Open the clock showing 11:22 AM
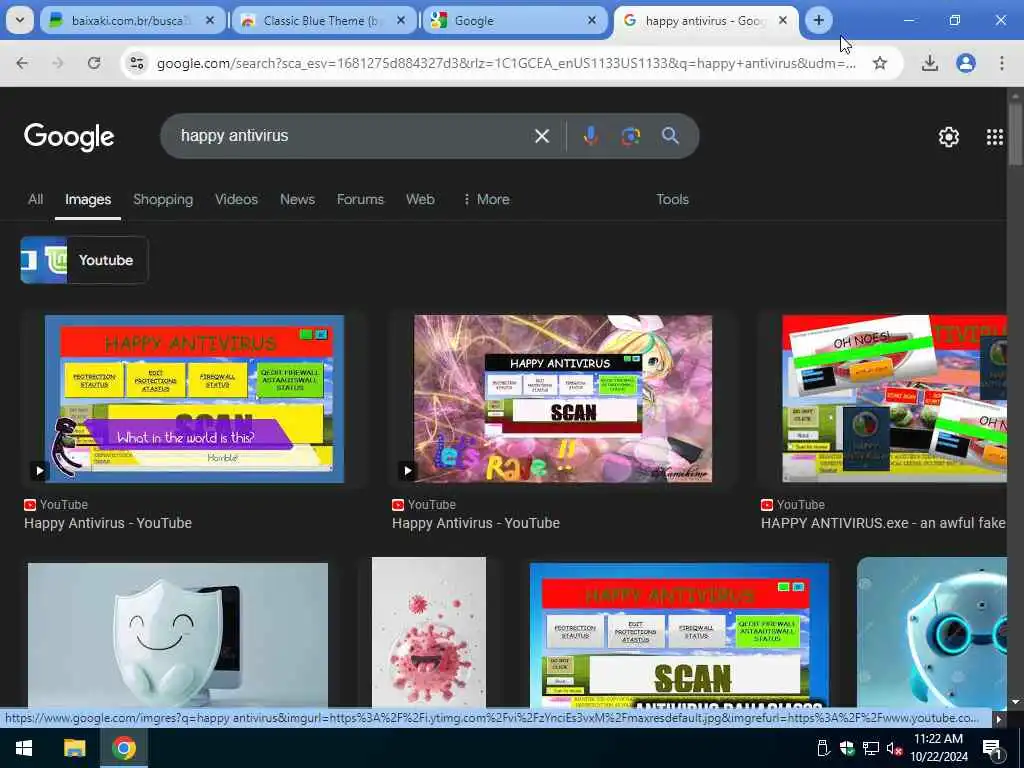Screen dimensions: 1024x768 938,748
